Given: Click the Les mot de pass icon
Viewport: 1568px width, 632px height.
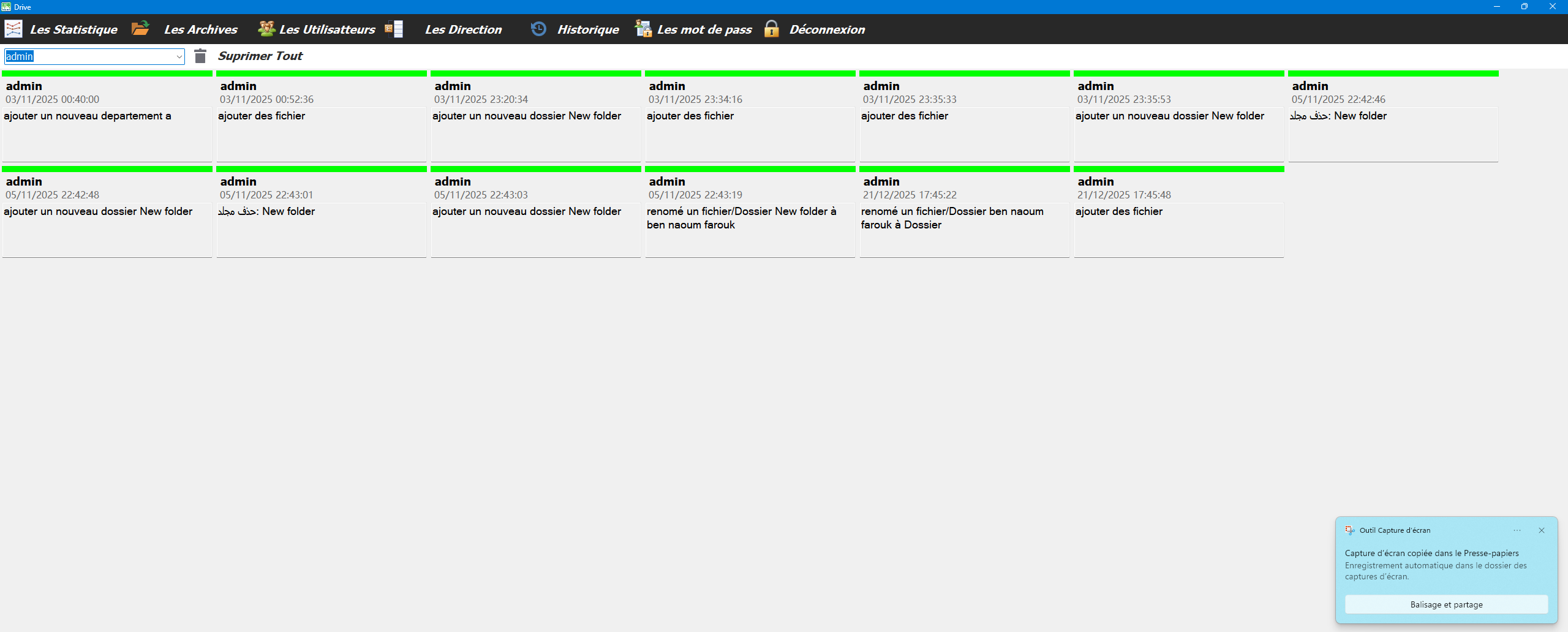Looking at the screenshot, I should pos(643,29).
